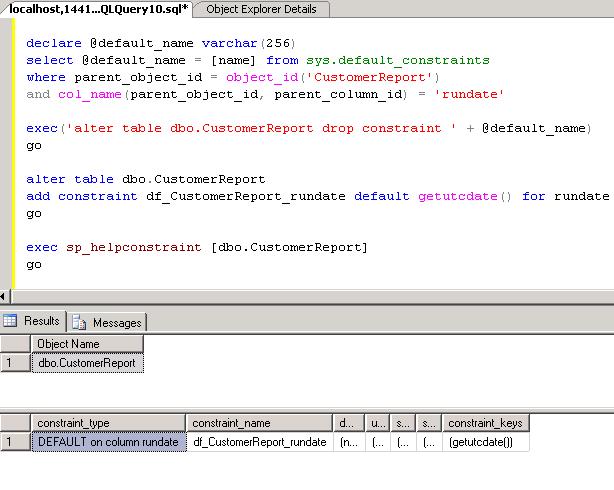Click the Messages tab page icon
Viewport: 614px width, 490px height.
point(79,322)
